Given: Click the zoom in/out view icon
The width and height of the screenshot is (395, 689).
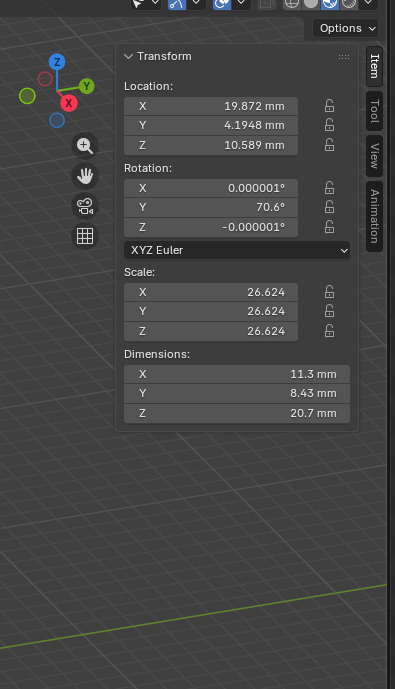Looking at the screenshot, I should 85,145.
